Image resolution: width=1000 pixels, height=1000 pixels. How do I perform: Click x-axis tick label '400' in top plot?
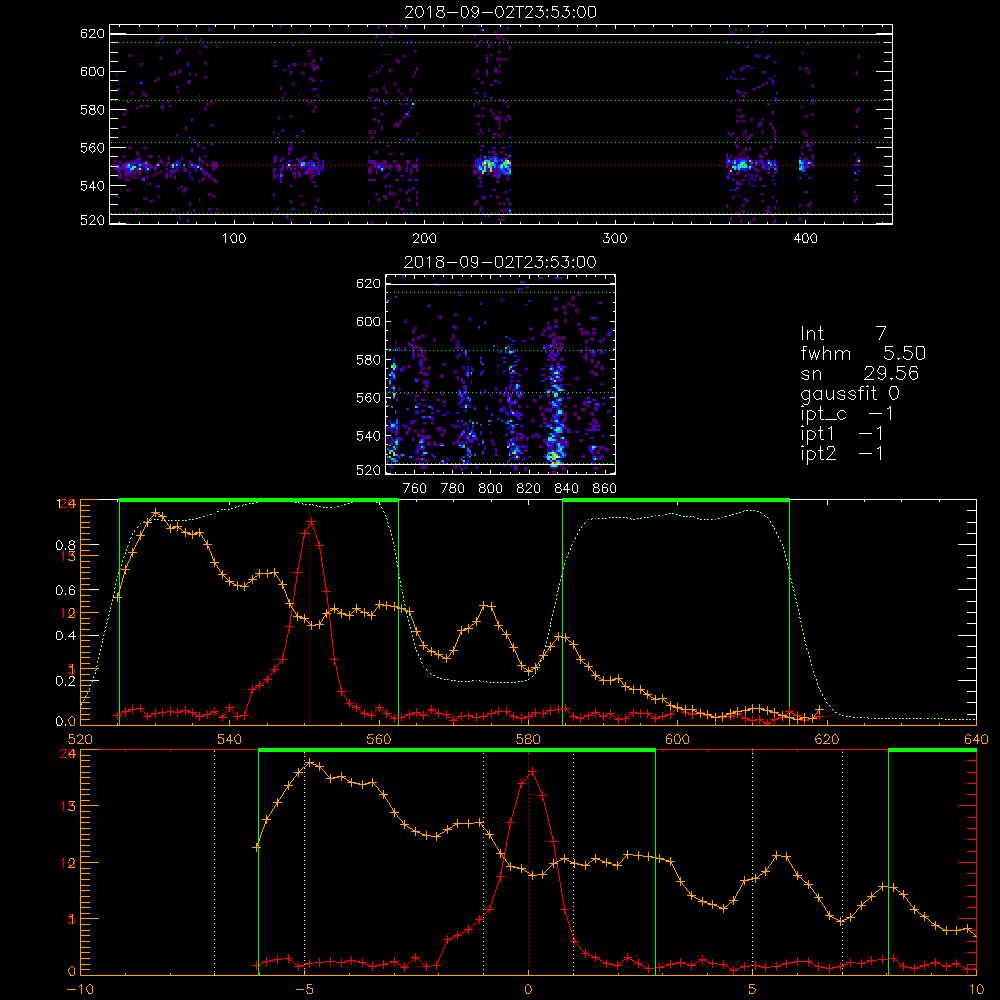point(805,239)
